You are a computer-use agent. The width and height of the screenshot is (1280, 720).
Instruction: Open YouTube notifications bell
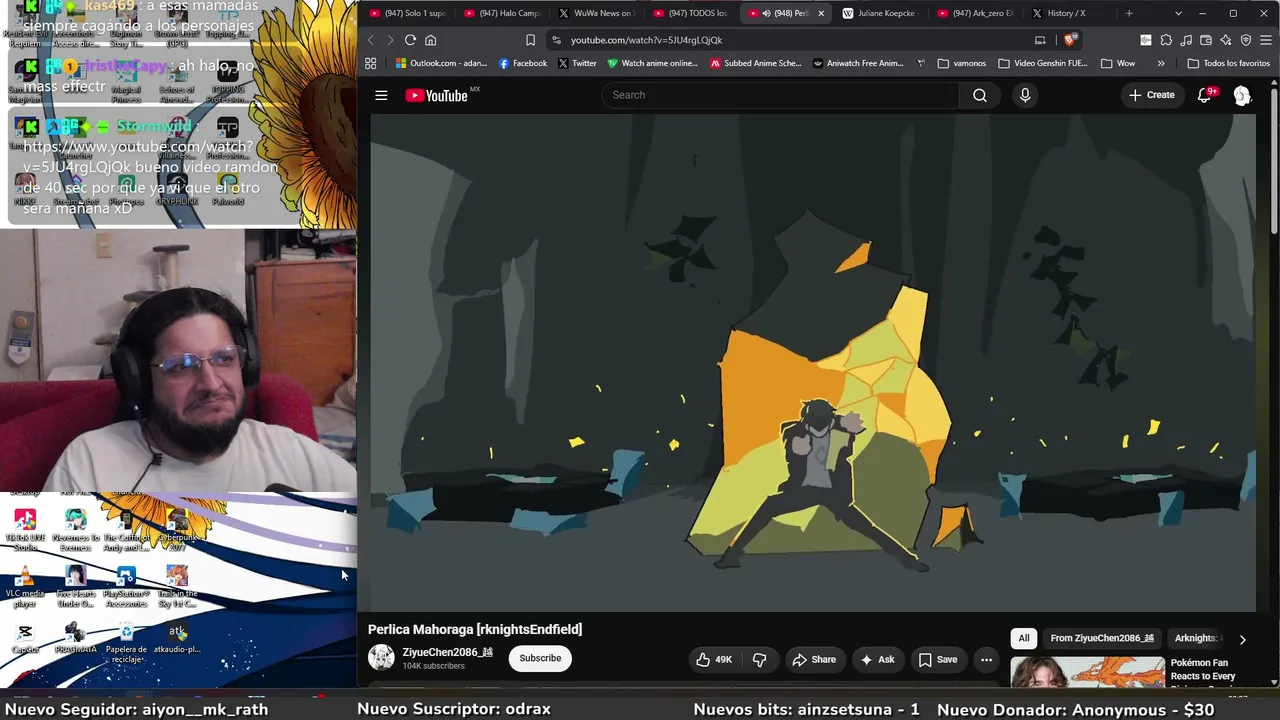1205,95
